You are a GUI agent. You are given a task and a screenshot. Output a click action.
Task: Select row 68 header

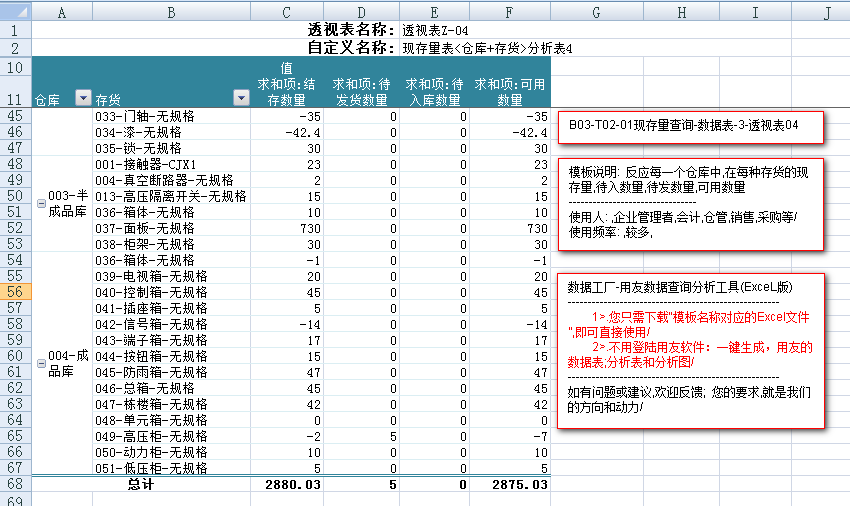(16, 484)
